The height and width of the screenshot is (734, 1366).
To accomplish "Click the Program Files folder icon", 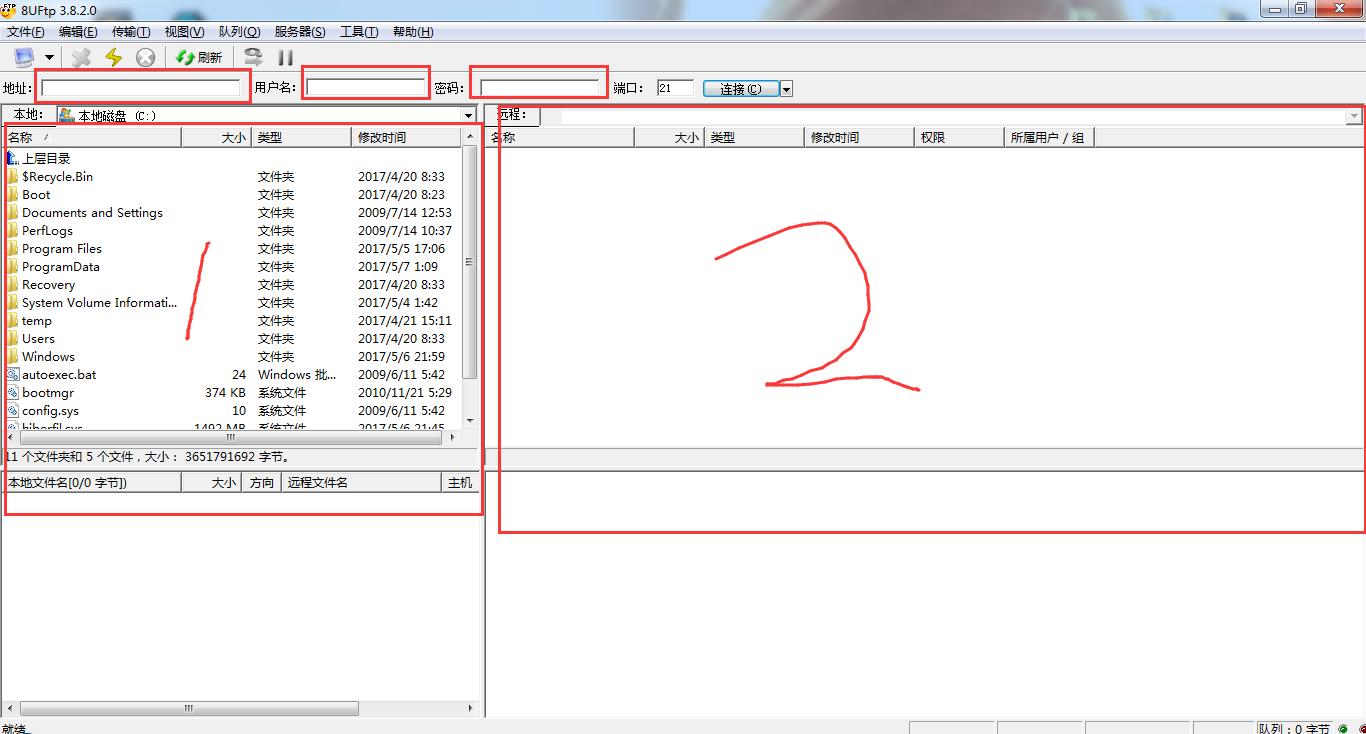I will pos(13,249).
